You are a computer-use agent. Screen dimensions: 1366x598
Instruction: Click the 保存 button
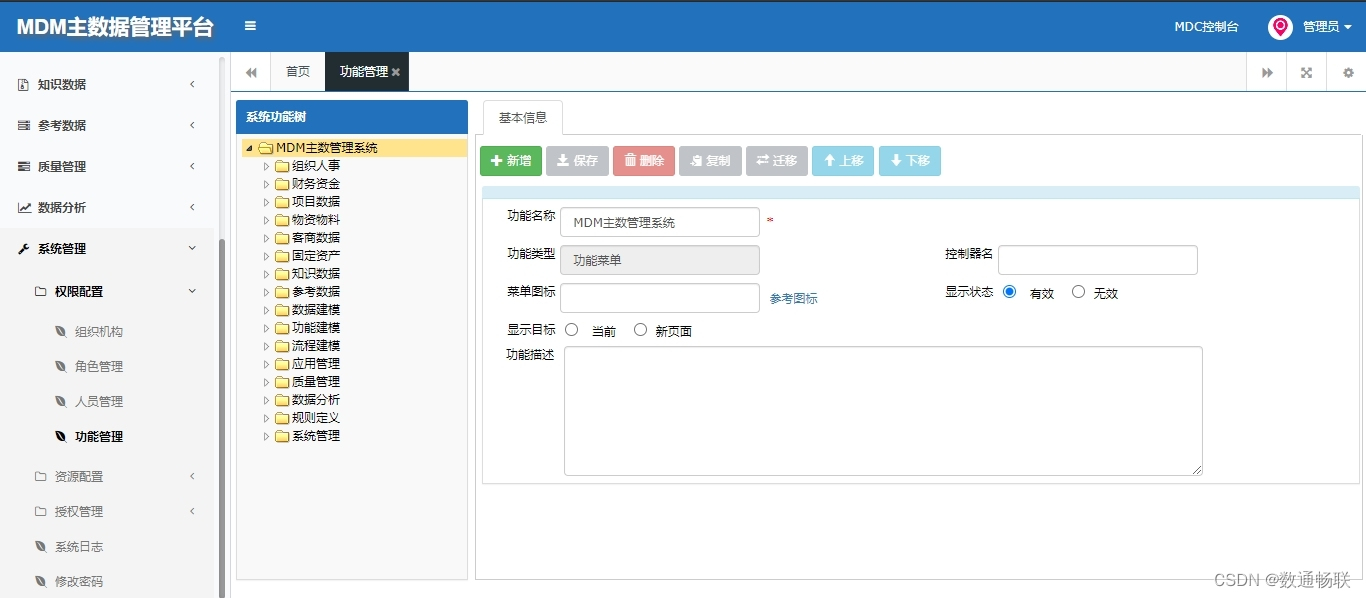tap(577, 161)
